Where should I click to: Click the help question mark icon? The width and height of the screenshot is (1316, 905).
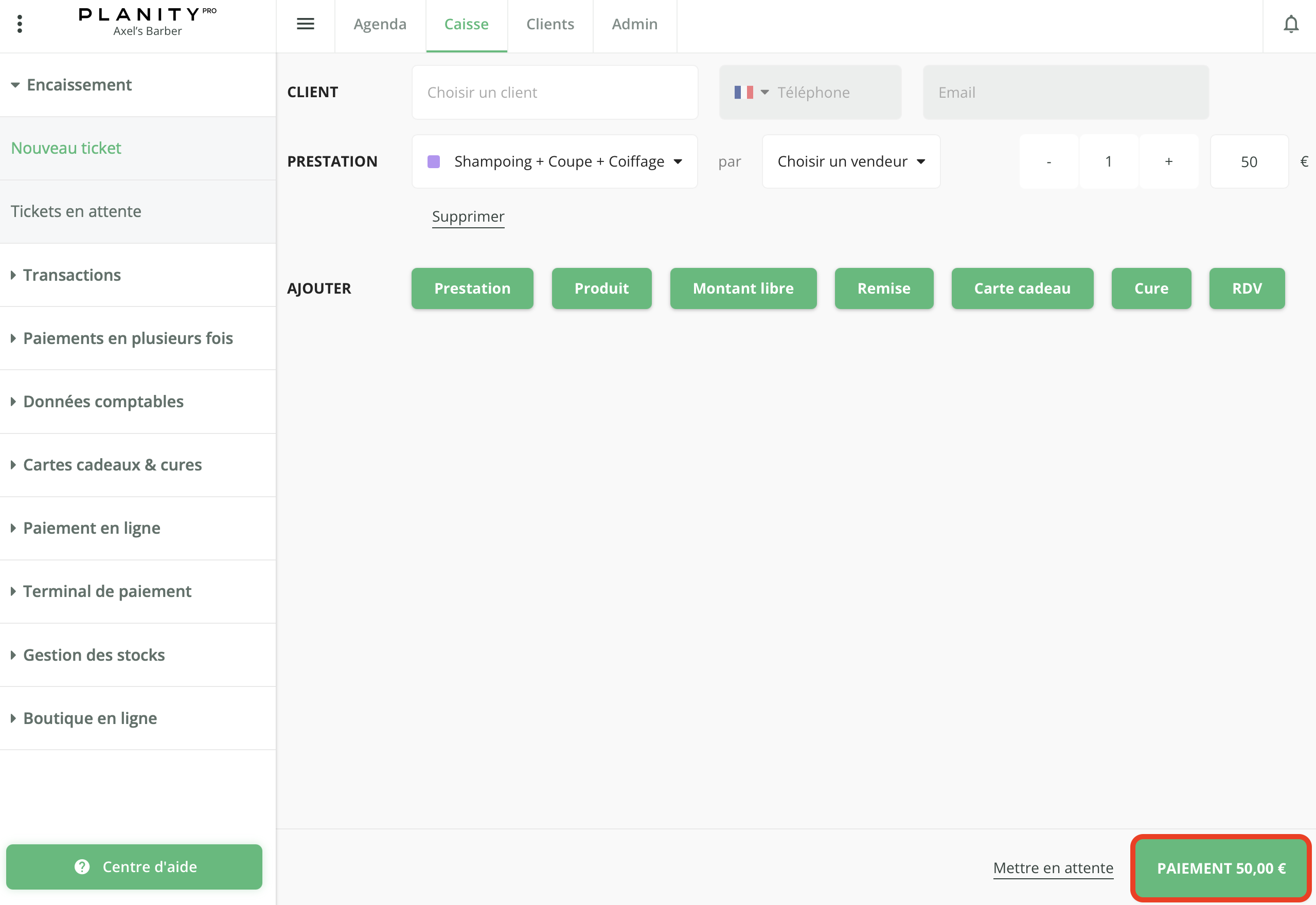coord(82,866)
